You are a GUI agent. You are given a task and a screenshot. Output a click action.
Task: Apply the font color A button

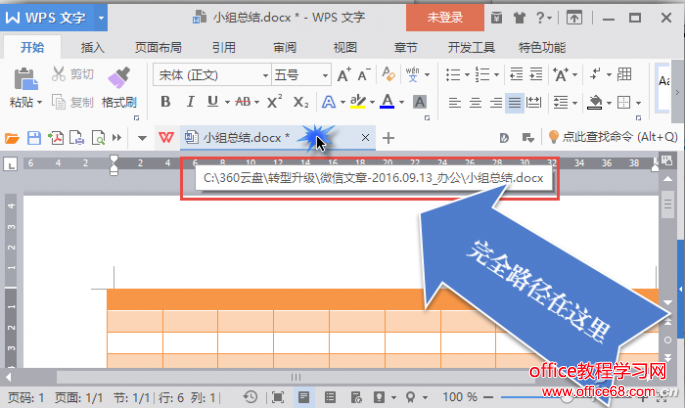(x=387, y=102)
